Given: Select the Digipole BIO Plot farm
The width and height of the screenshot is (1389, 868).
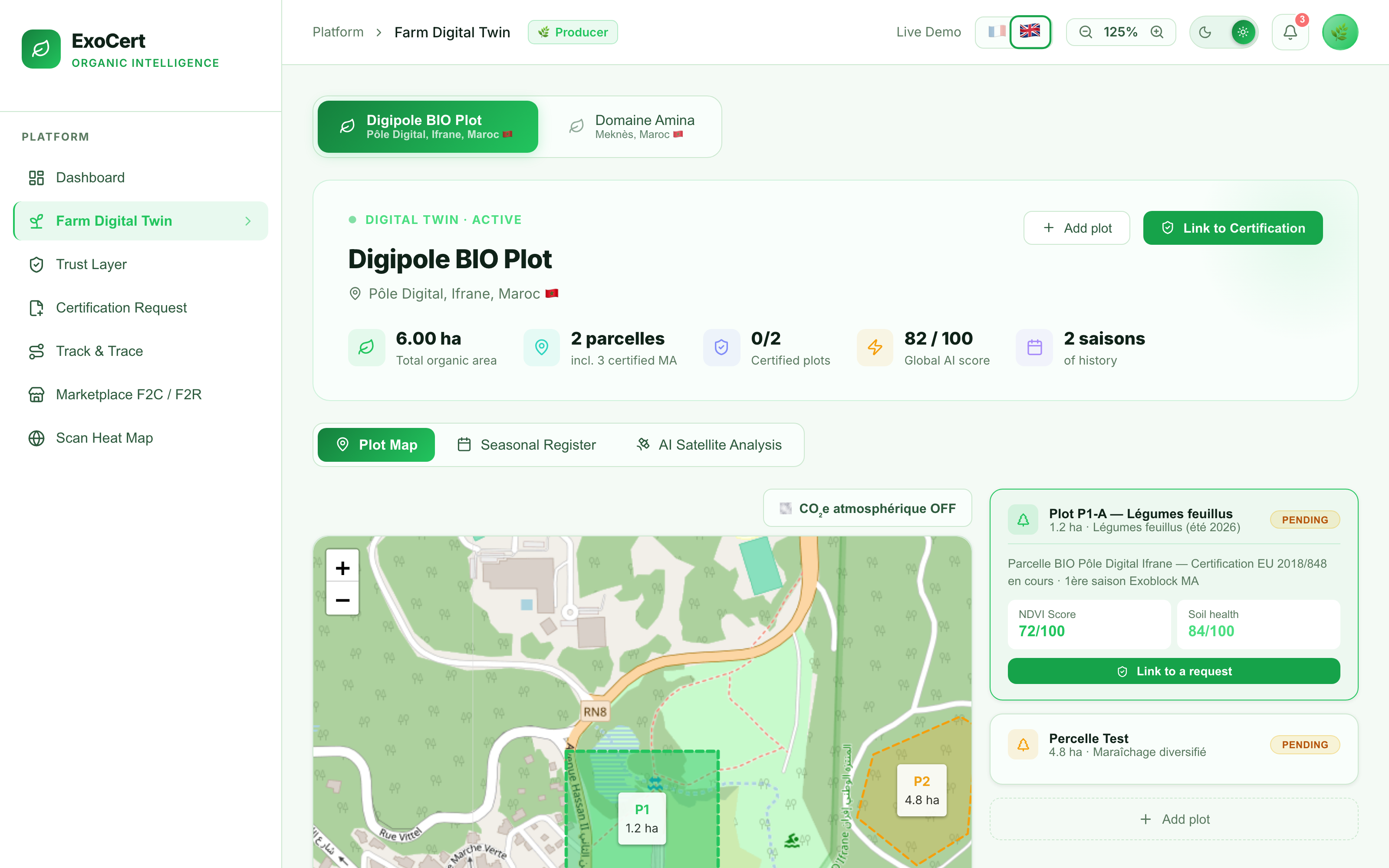Looking at the screenshot, I should tap(428, 126).
